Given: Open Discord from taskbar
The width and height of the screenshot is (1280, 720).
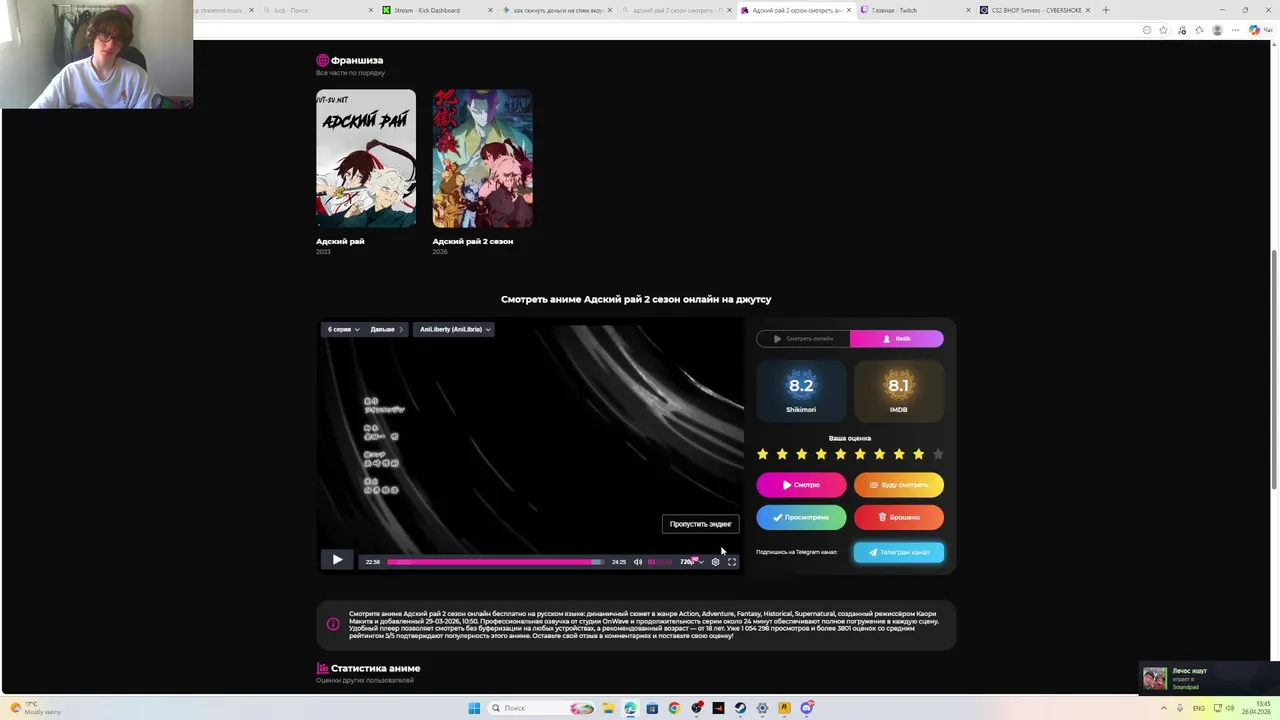Looking at the screenshot, I should [x=806, y=708].
